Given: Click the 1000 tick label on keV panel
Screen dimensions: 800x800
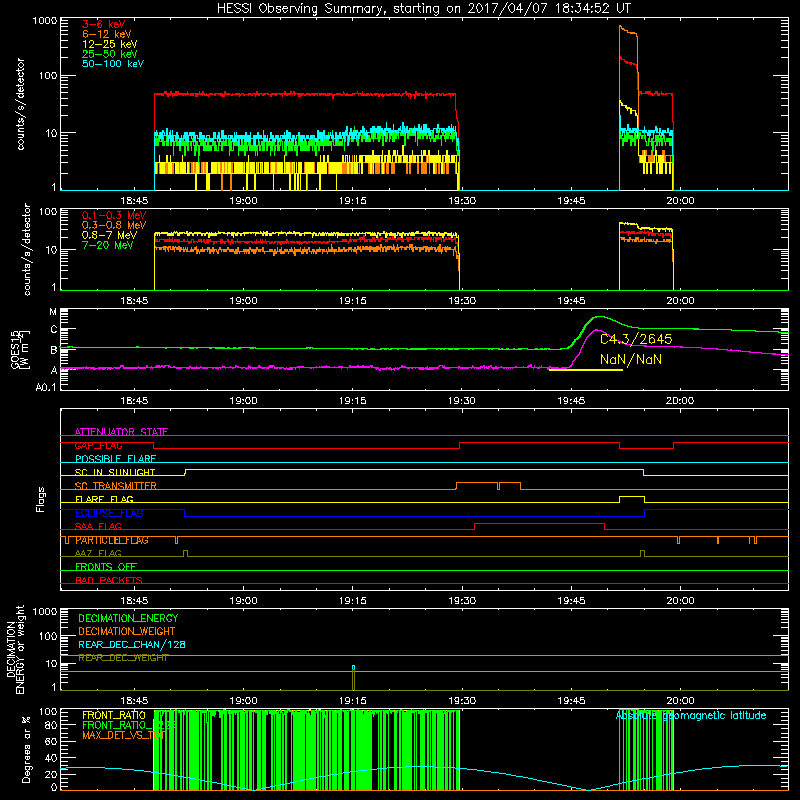Looking at the screenshot, I should 45,21.
